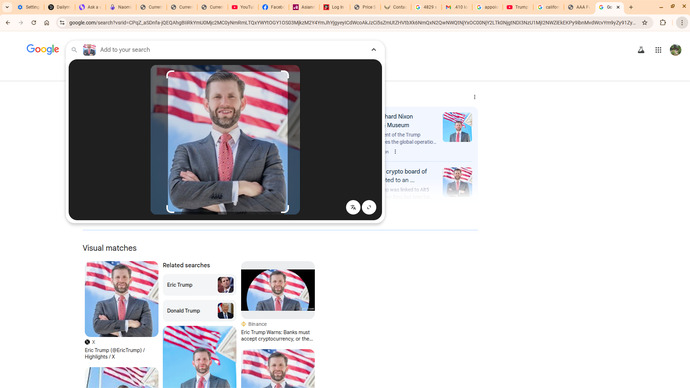Screen dimensions: 690x388
Task: Switch to the appoi Google tab
Action: (487, 7)
